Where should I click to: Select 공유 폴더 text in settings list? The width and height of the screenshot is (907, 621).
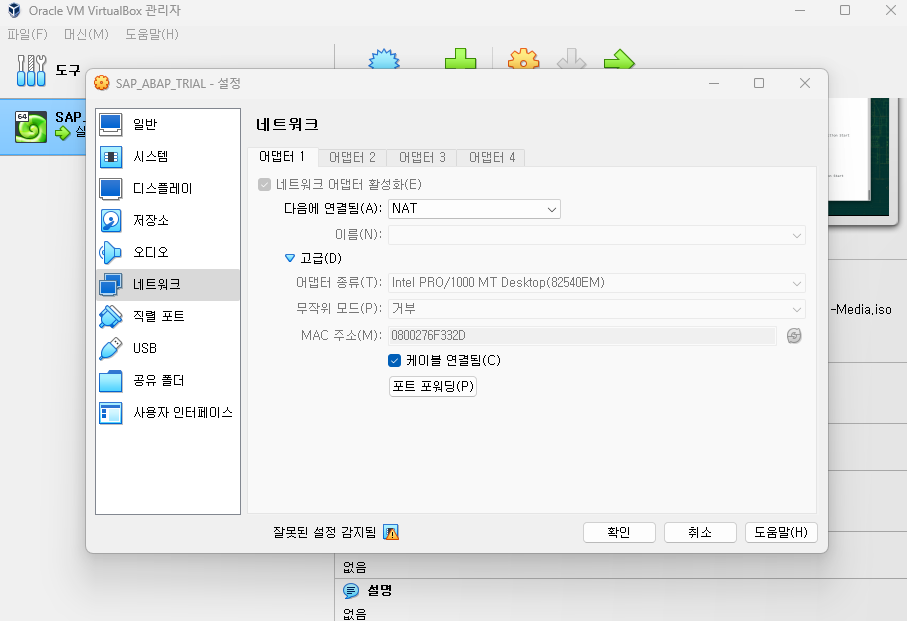pyautogui.click(x=158, y=380)
